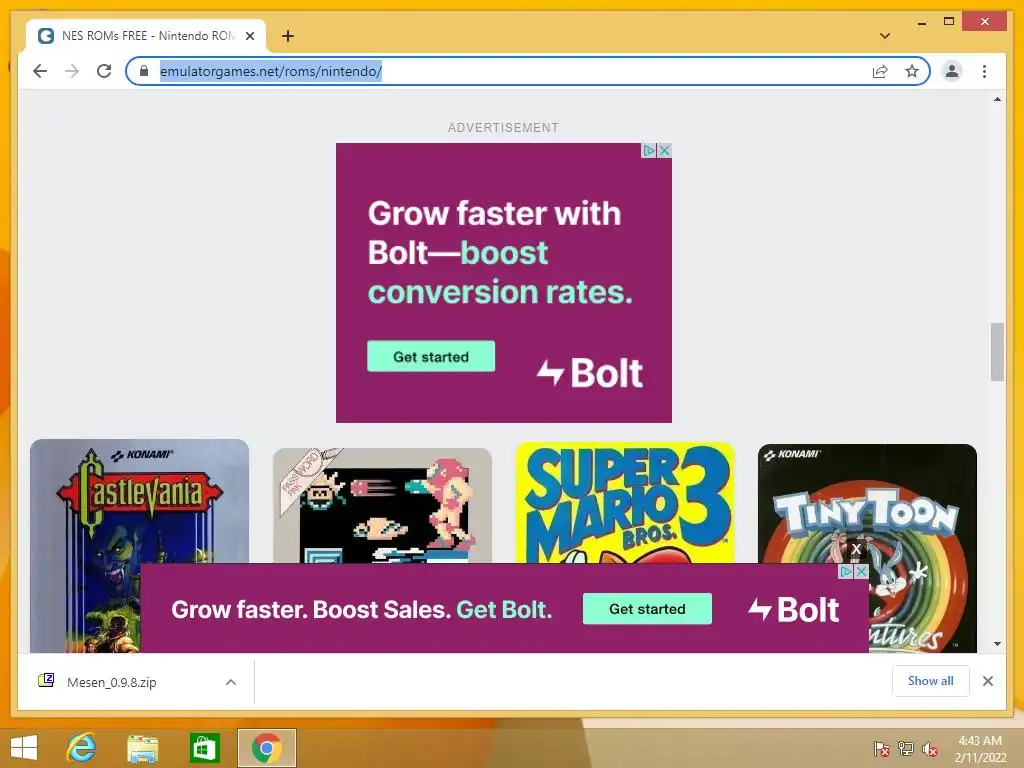The image size is (1024, 768).
Task: Click the Grow faster with Bolt headline
Action: 500,253
